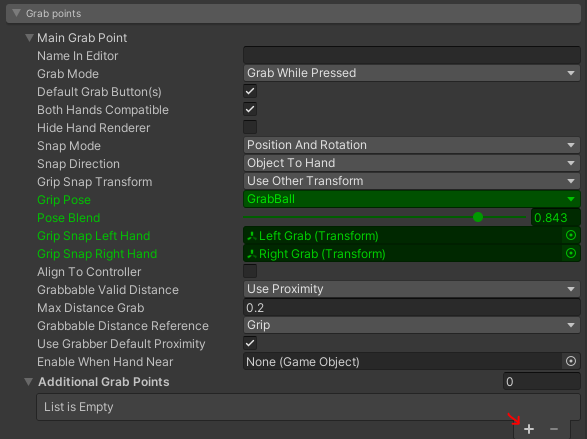Viewport: 587px width, 439px height.
Task: Click the Name In Editor text field
Action: pos(411,55)
